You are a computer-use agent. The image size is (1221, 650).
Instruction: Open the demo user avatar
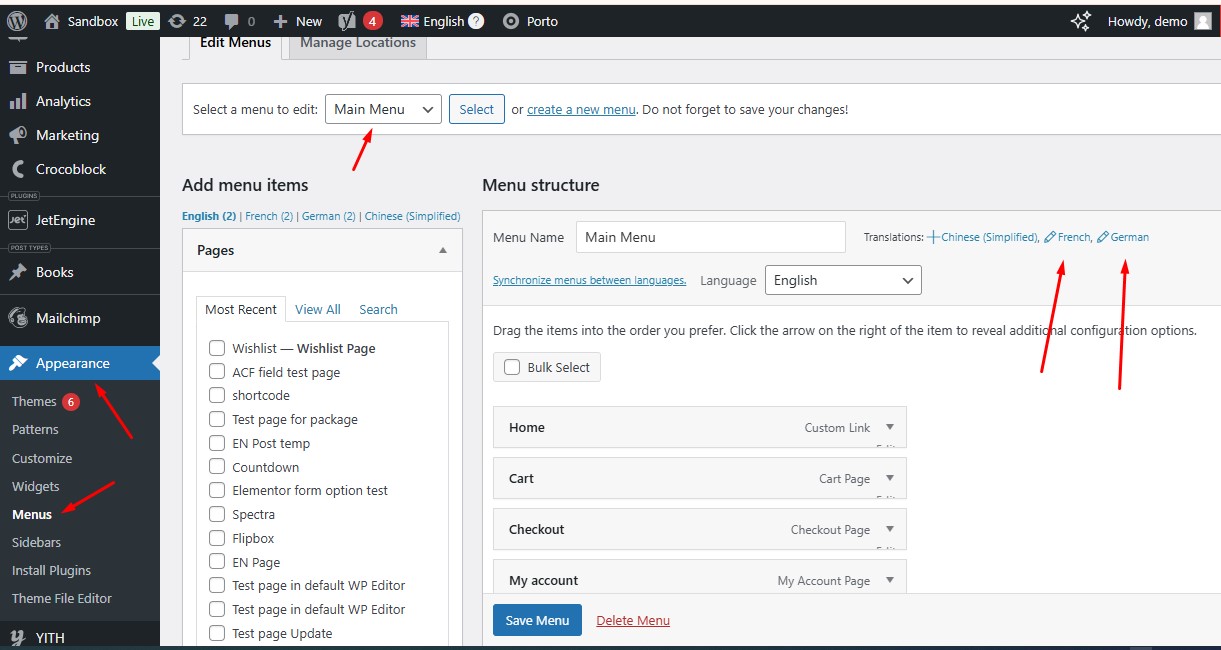[x=1203, y=21]
